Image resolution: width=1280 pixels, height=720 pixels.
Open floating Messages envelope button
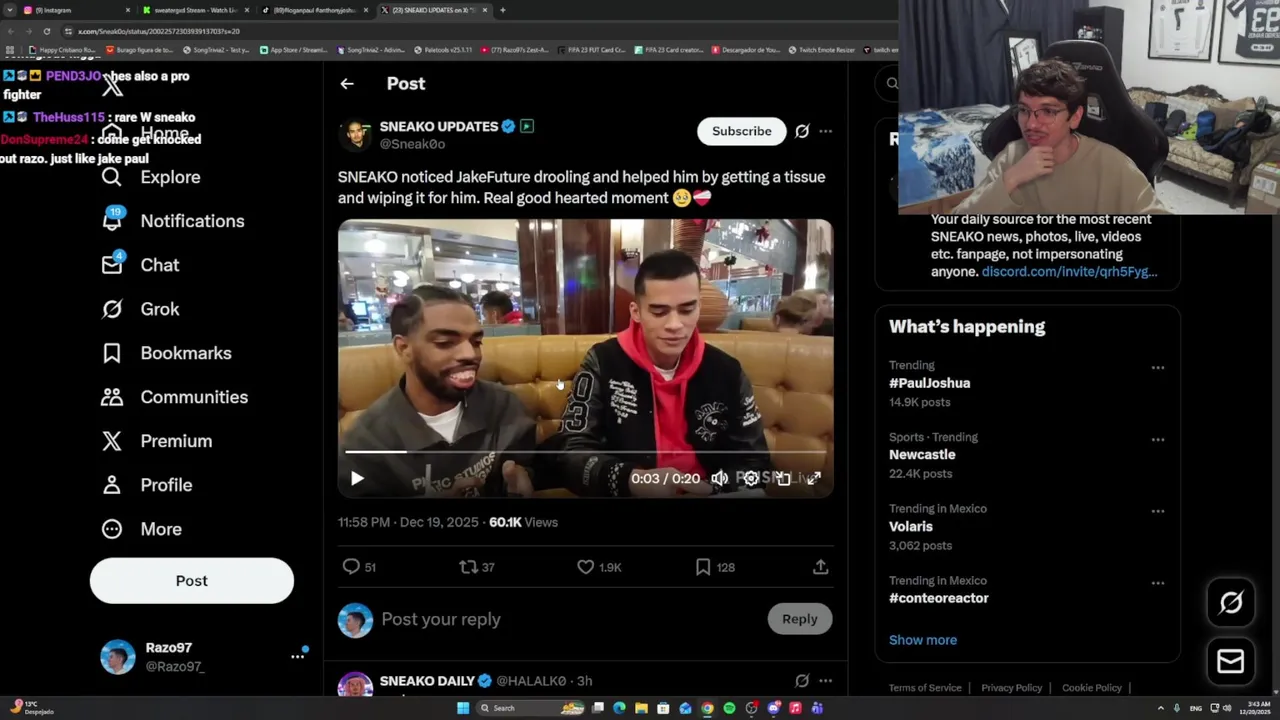[x=1231, y=662]
